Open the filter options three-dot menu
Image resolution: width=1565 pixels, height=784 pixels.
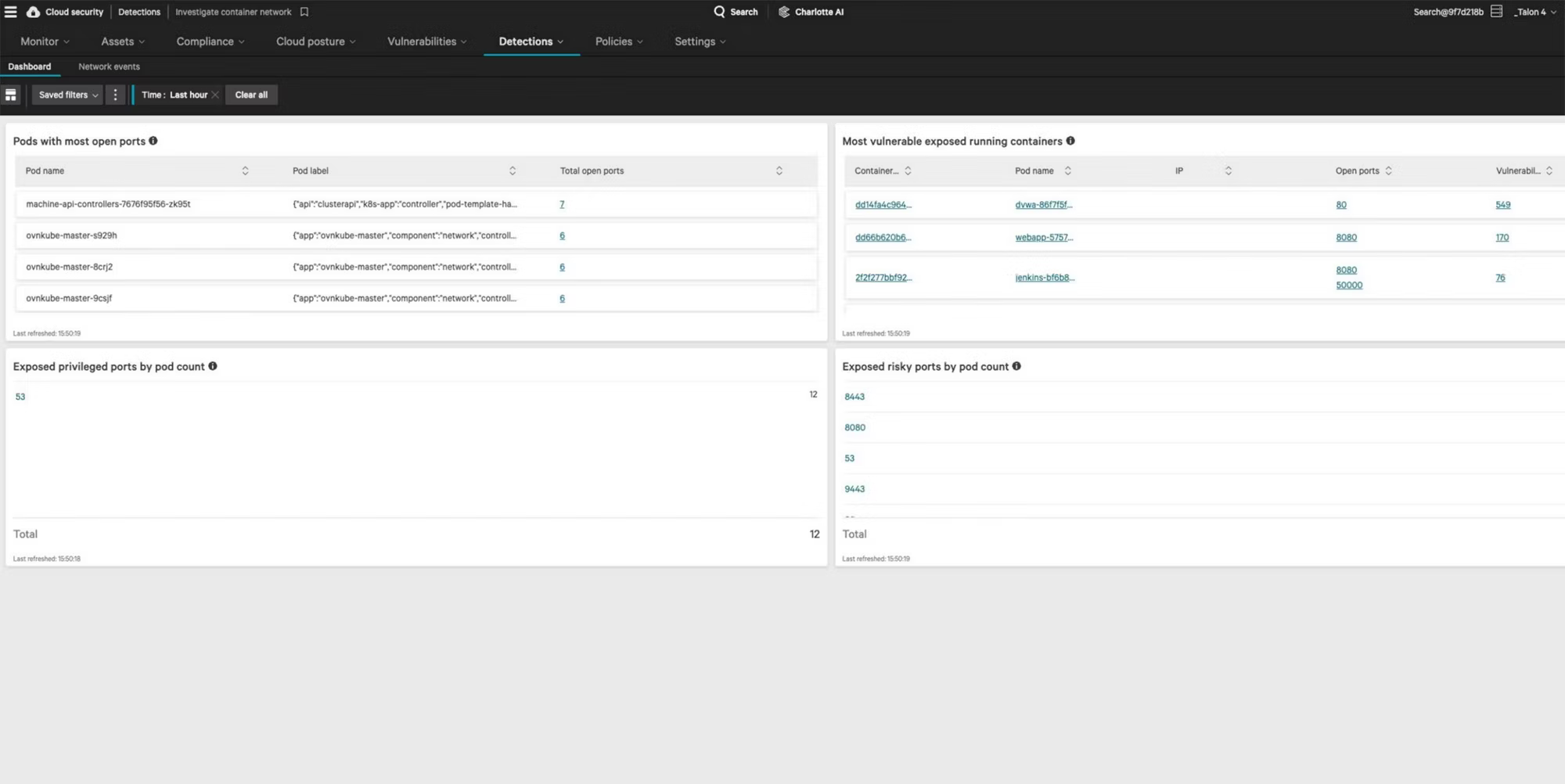[115, 95]
